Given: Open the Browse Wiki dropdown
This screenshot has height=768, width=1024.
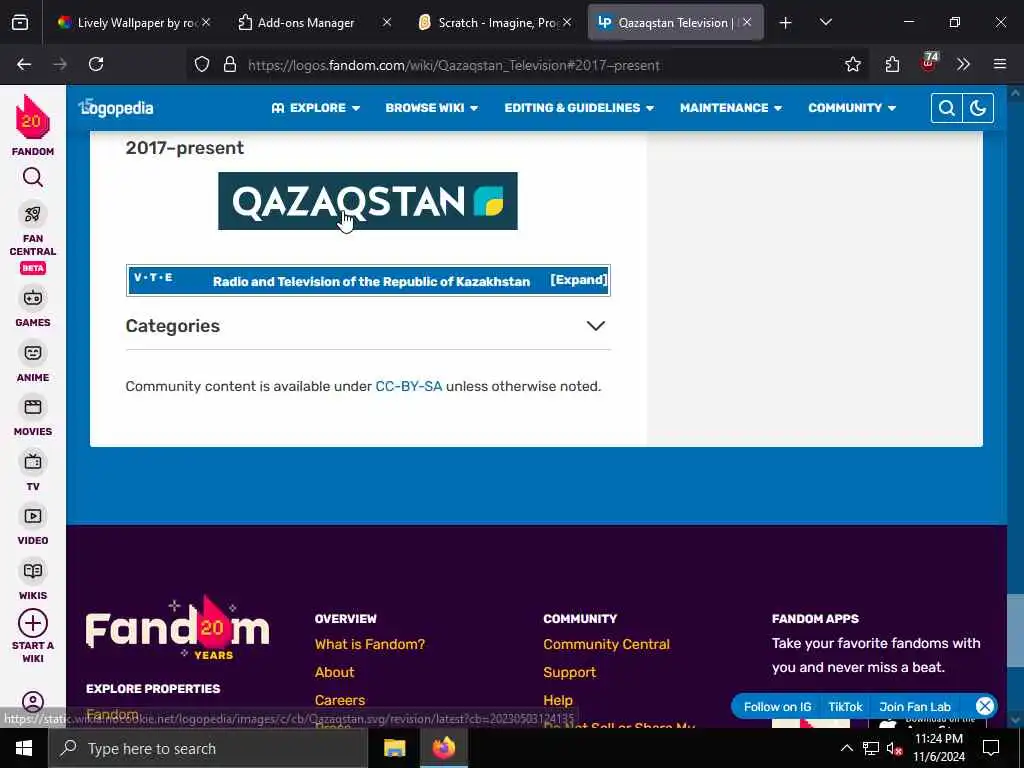Looking at the screenshot, I should [432, 108].
